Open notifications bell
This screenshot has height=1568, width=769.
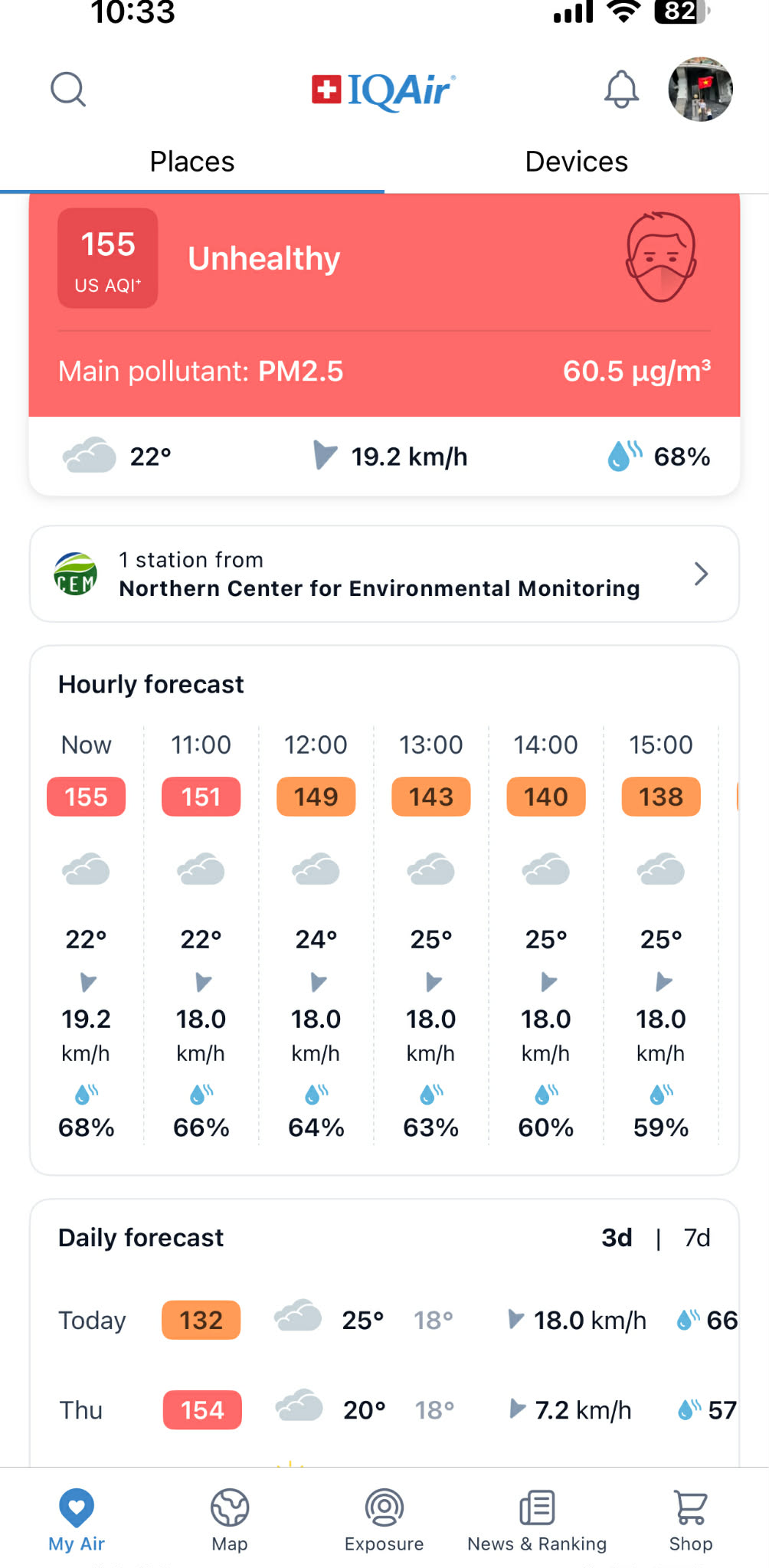(621, 90)
